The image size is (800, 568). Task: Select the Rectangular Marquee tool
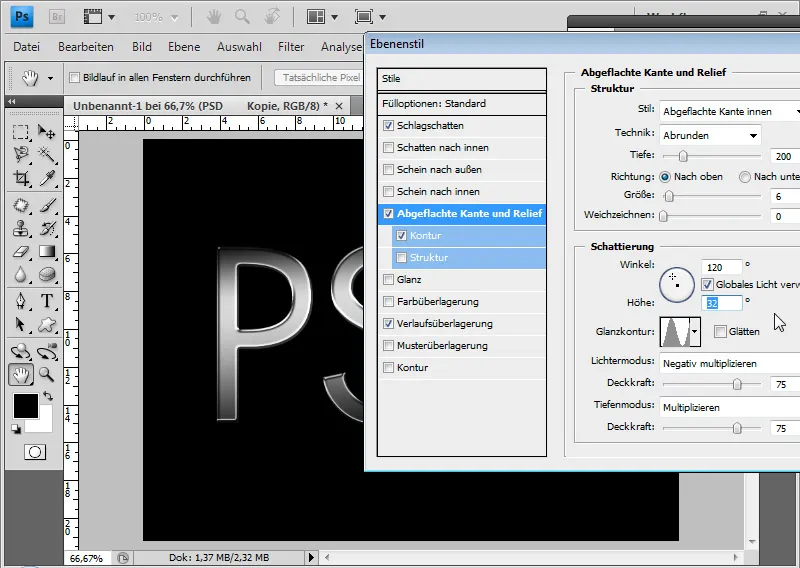(x=20, y=132)
